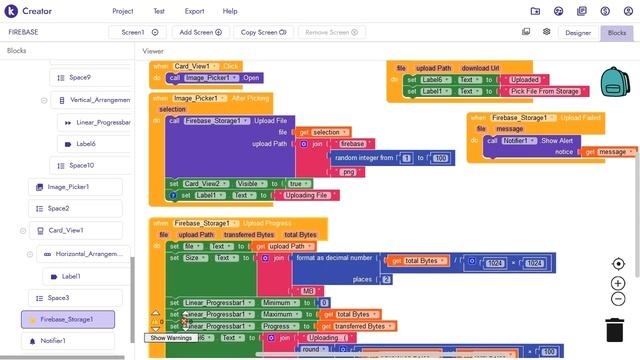Image resolution: width=640 pixels, height=360 pixels.
Task: Click the 'Uploading File' text block
Action: point(307,196)
